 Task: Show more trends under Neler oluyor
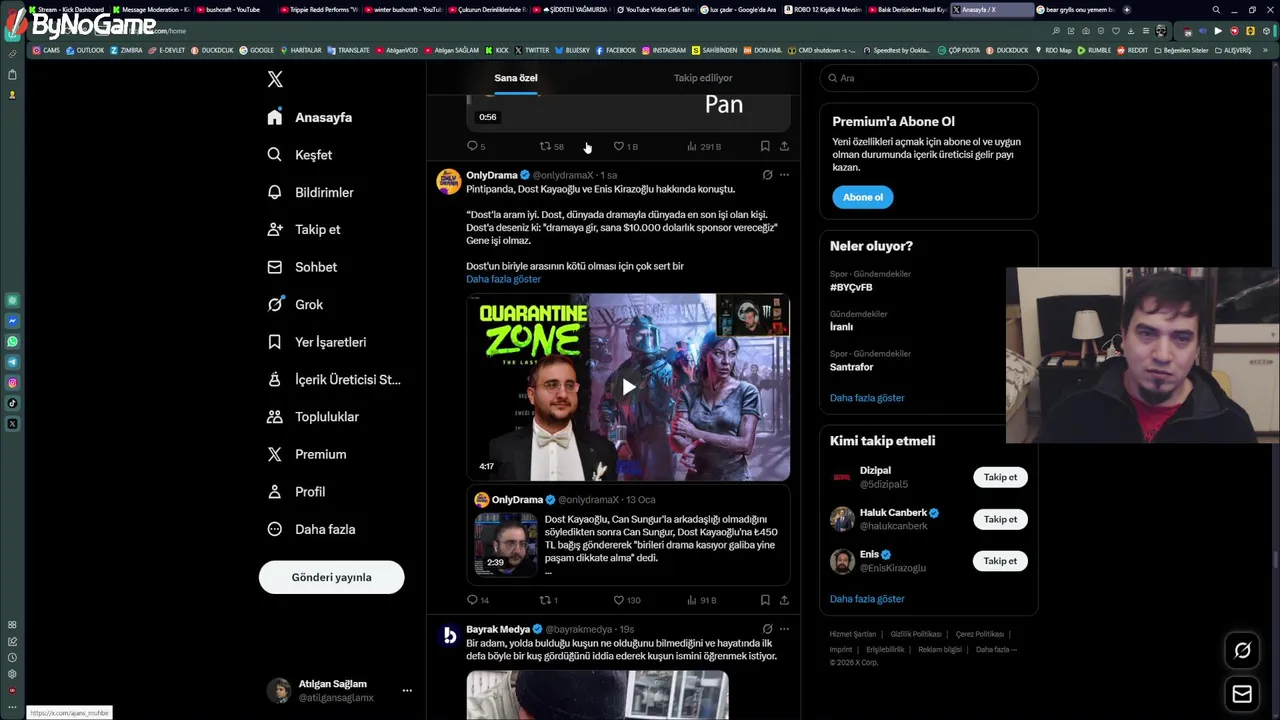(867, 398)
